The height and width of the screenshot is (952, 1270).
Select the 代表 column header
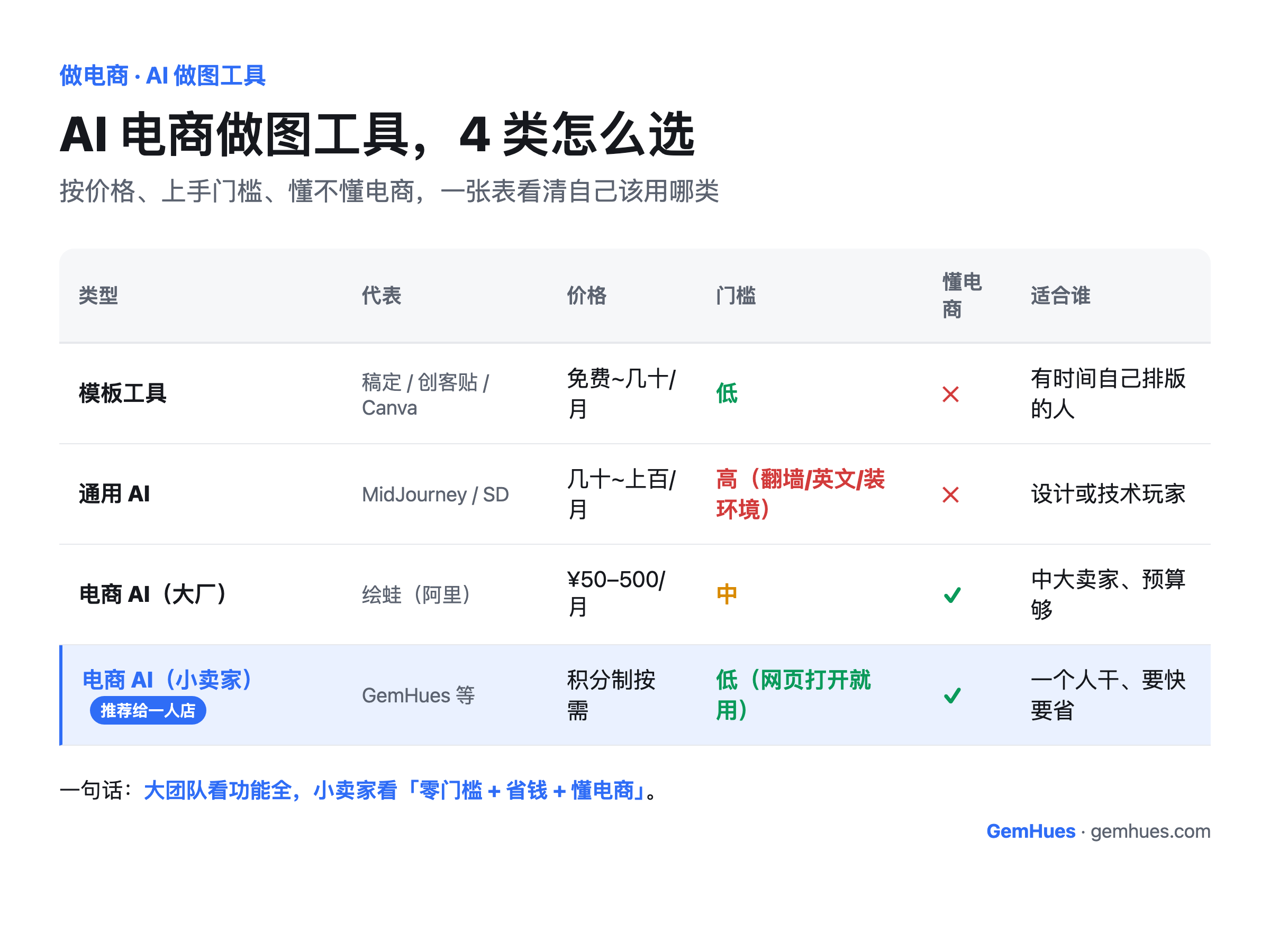click(x=381, y=296)
